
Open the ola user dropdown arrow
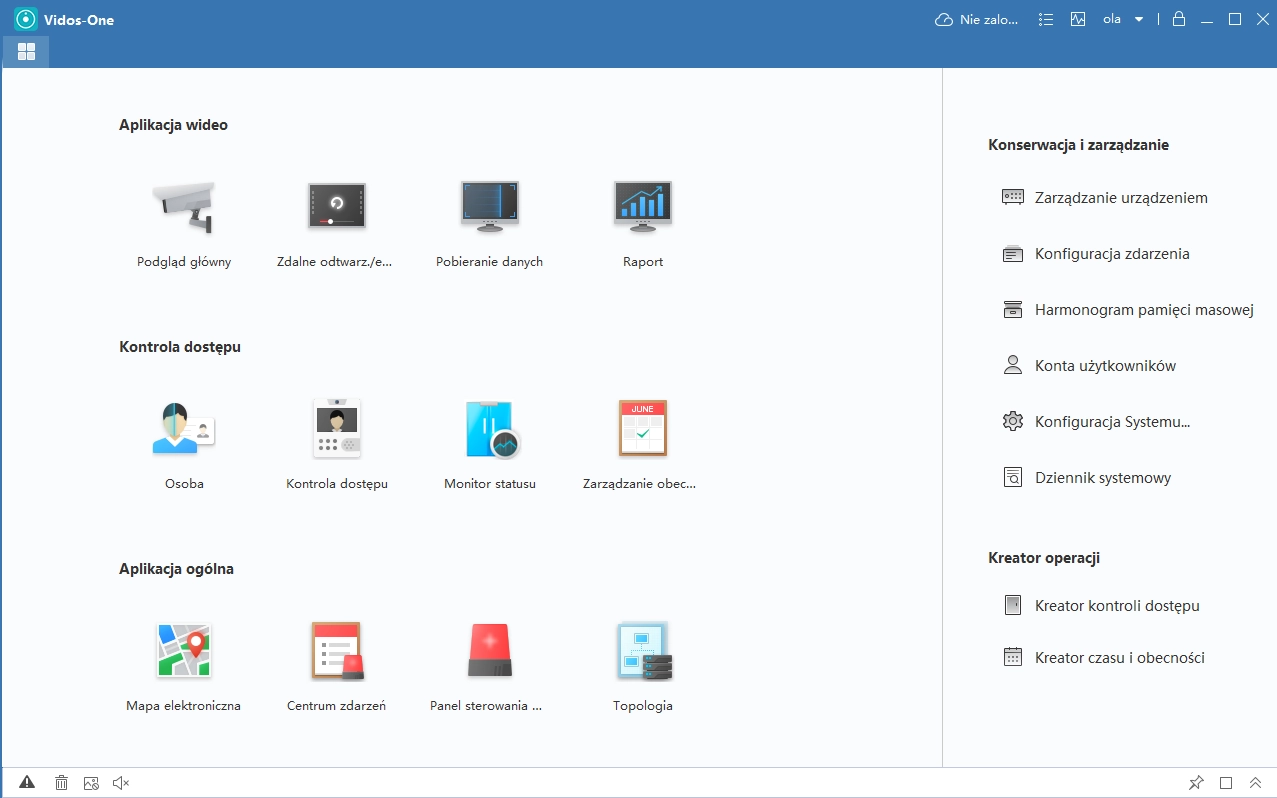tap(1138, 19)
